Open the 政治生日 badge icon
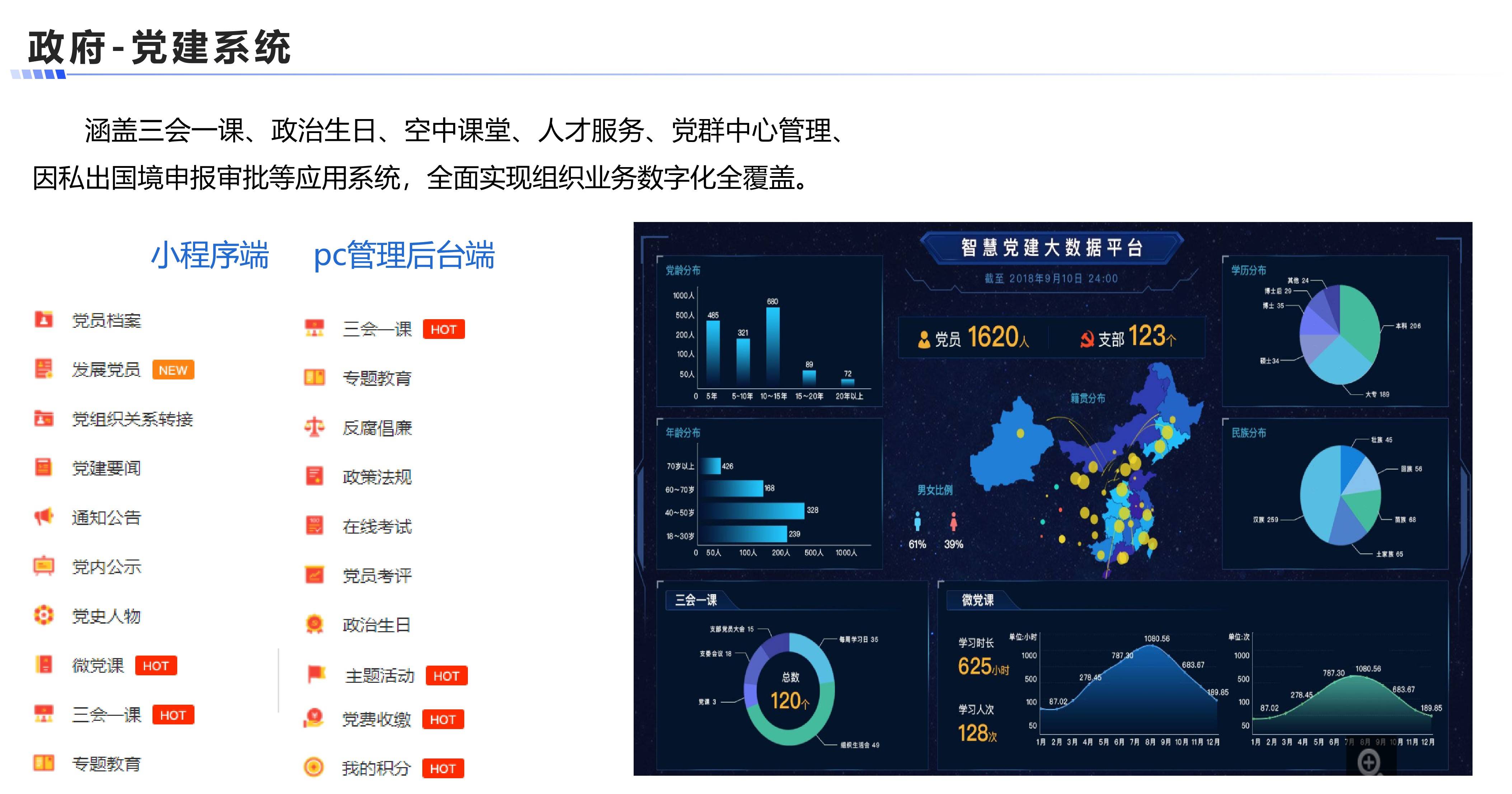The height and width of the screenshot is (794, 1512). [315, 624]
